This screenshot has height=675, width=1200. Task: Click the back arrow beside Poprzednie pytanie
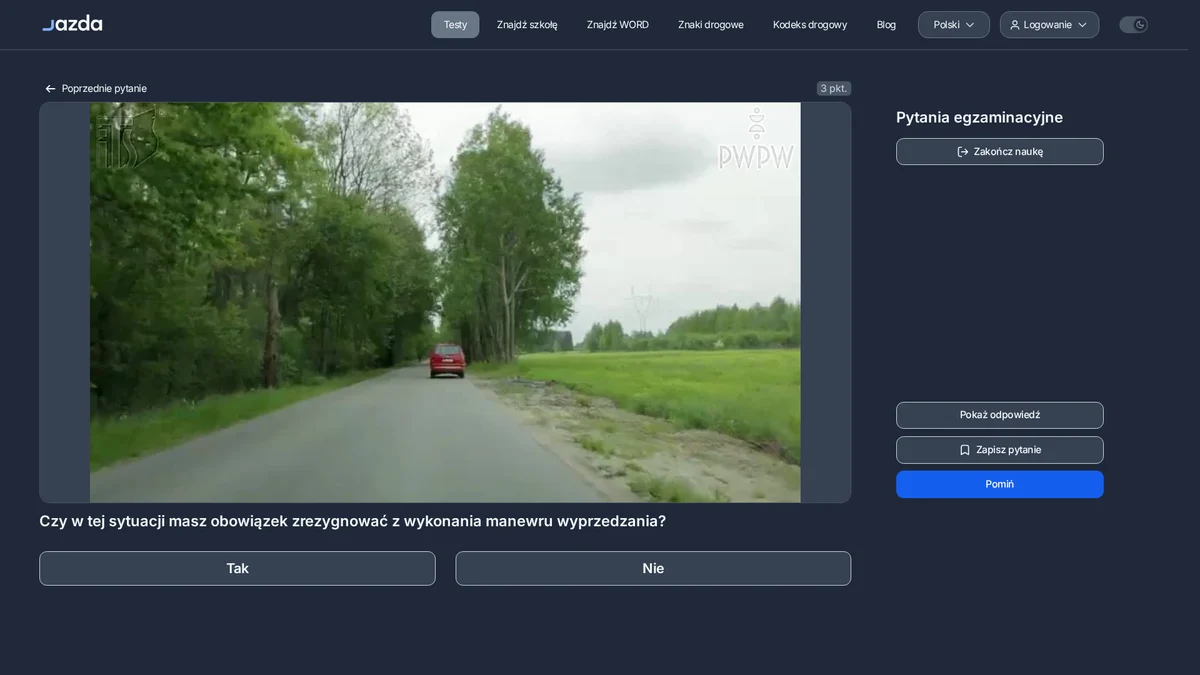pos(50,89)
